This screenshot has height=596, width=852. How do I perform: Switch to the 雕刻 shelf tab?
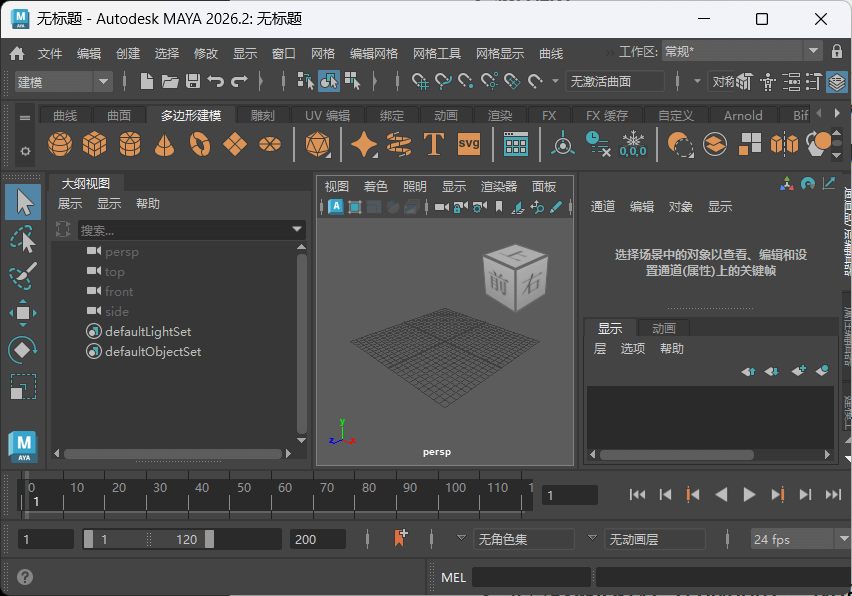(x=262, y=115)
